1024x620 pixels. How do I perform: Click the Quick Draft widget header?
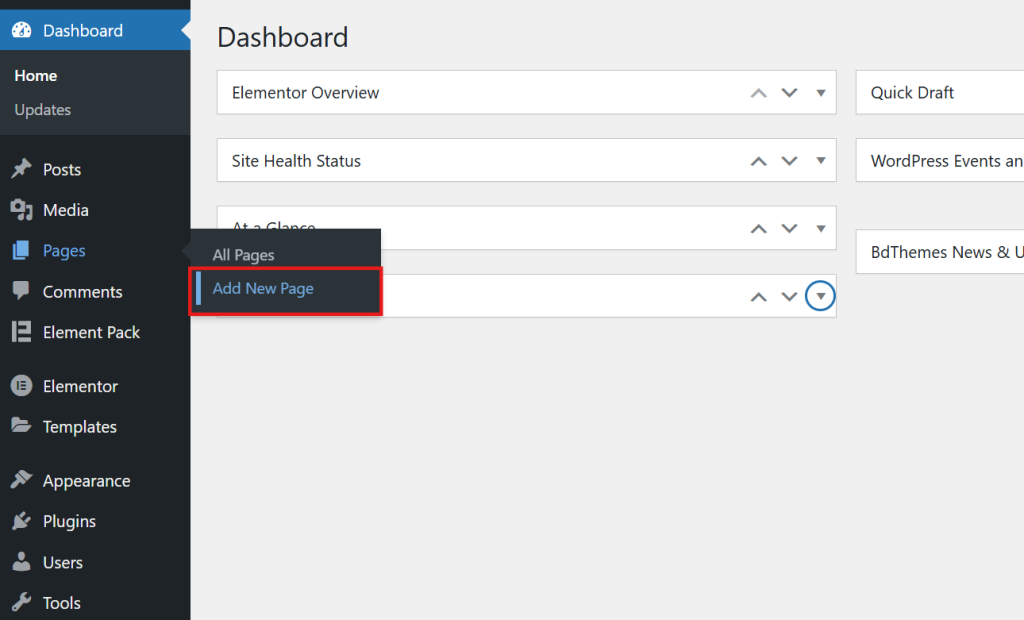(x=912, y=93)
